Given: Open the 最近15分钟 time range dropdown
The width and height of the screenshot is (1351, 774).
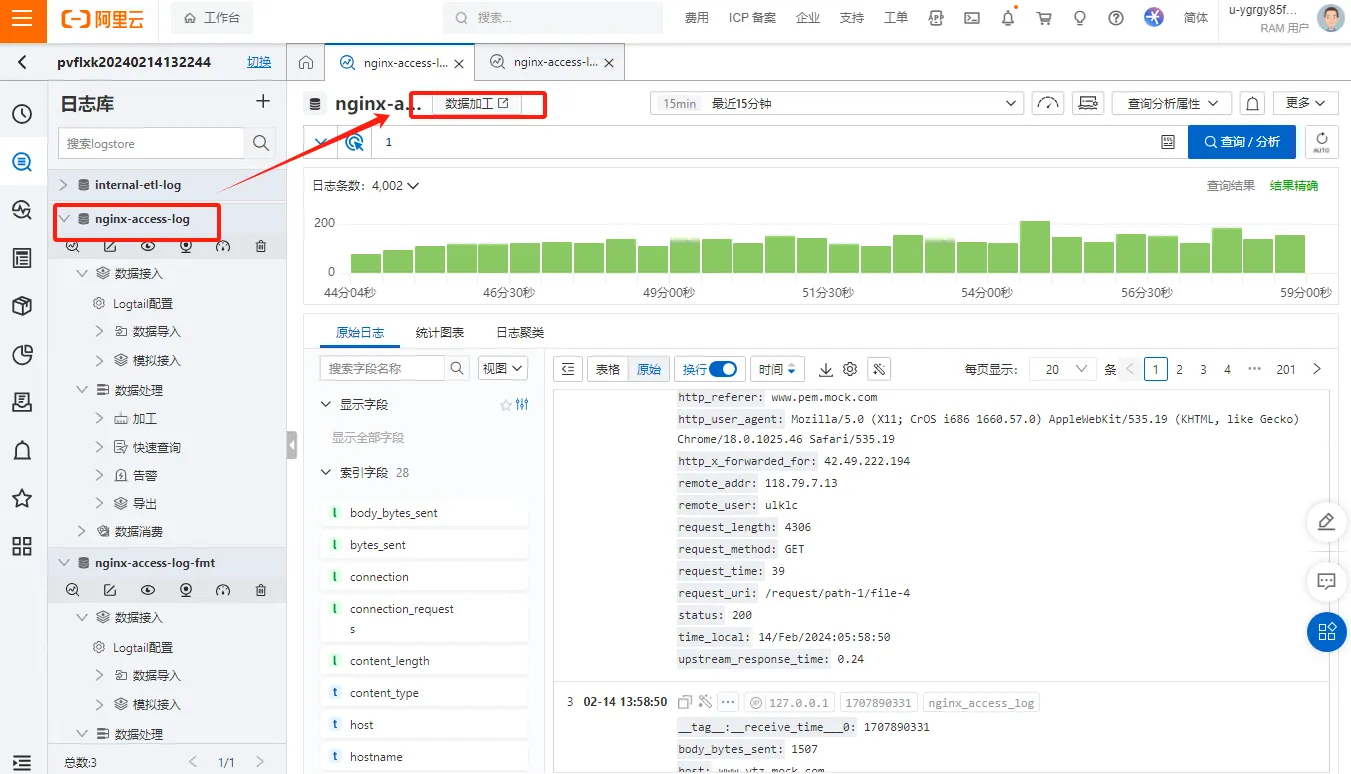Looking at the screenshot, I should tap(837, 103).
